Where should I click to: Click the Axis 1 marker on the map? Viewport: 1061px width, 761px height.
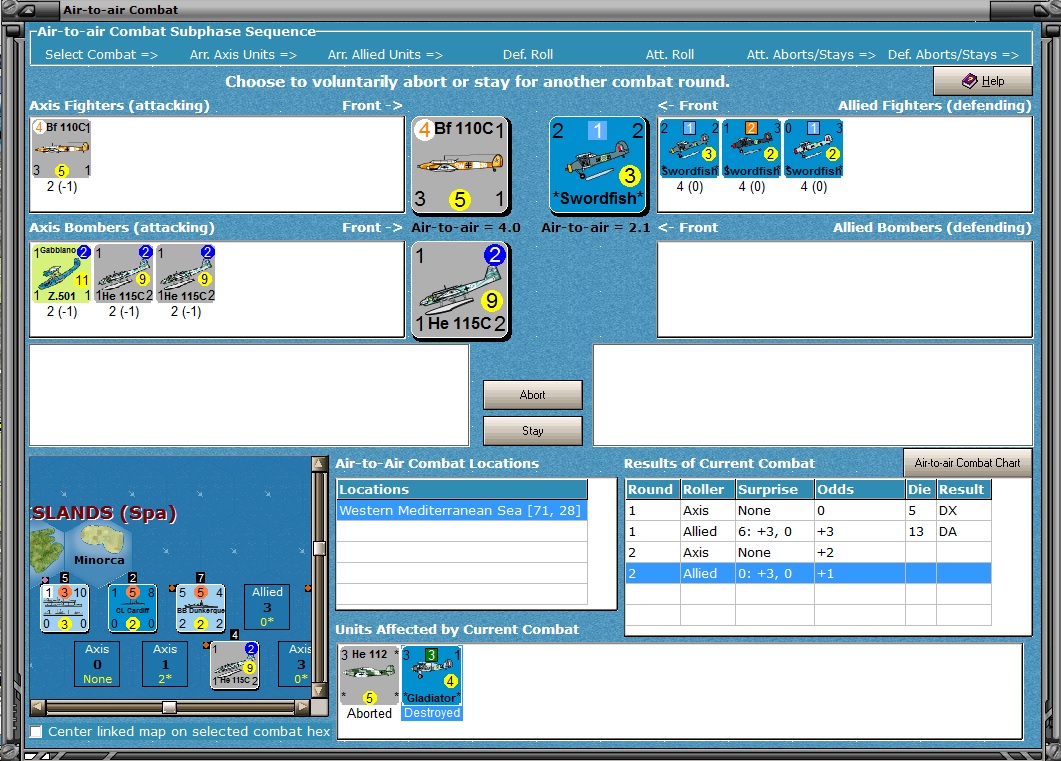(165, 664)
